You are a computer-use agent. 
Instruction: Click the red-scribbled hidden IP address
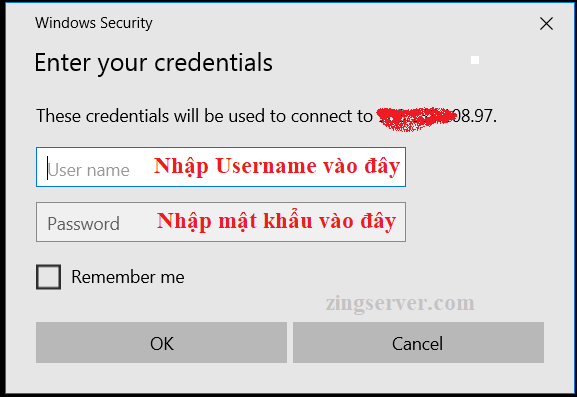click(416, 118)
